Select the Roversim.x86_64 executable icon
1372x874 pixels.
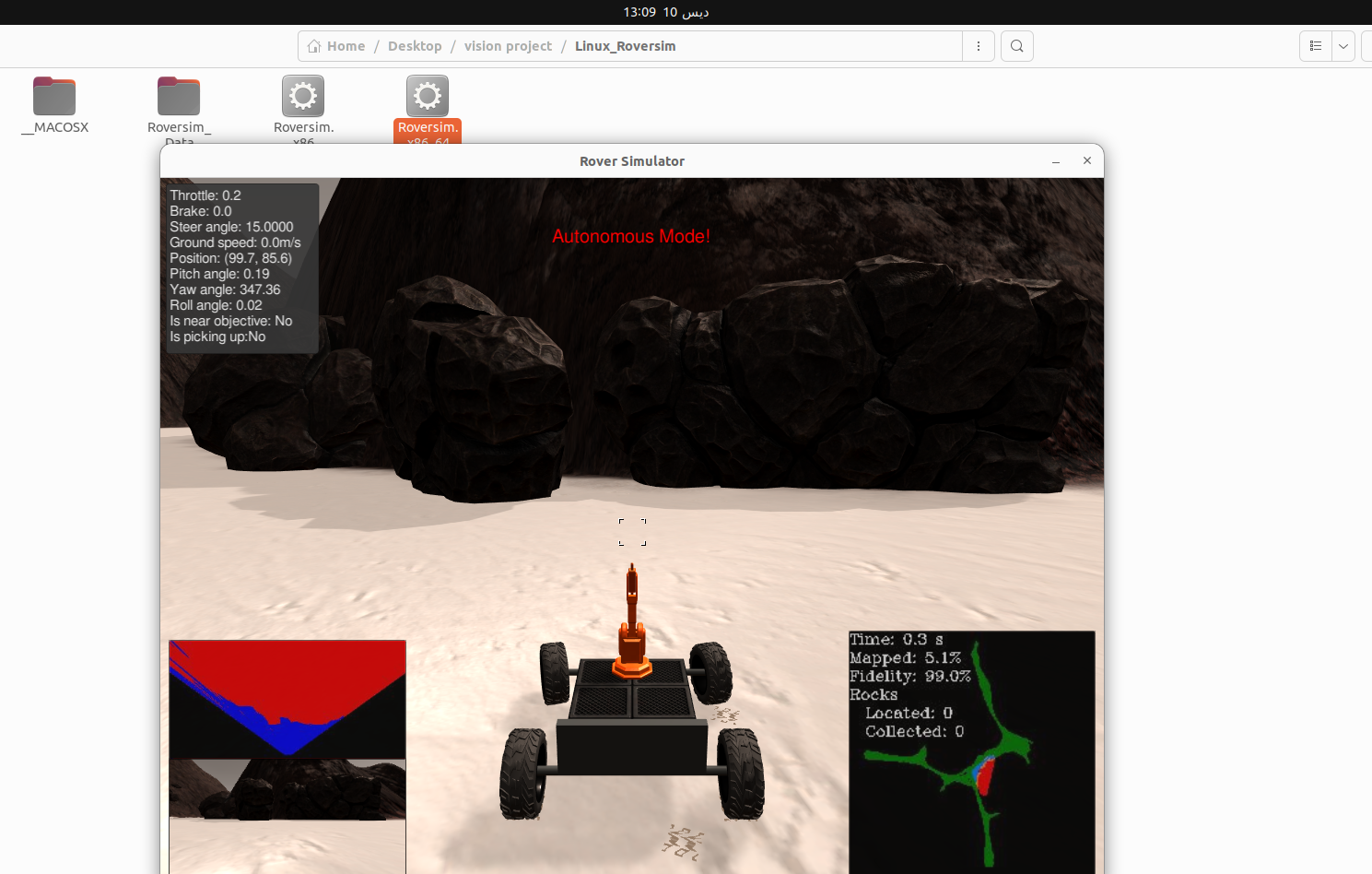click(x=428, y=96)
